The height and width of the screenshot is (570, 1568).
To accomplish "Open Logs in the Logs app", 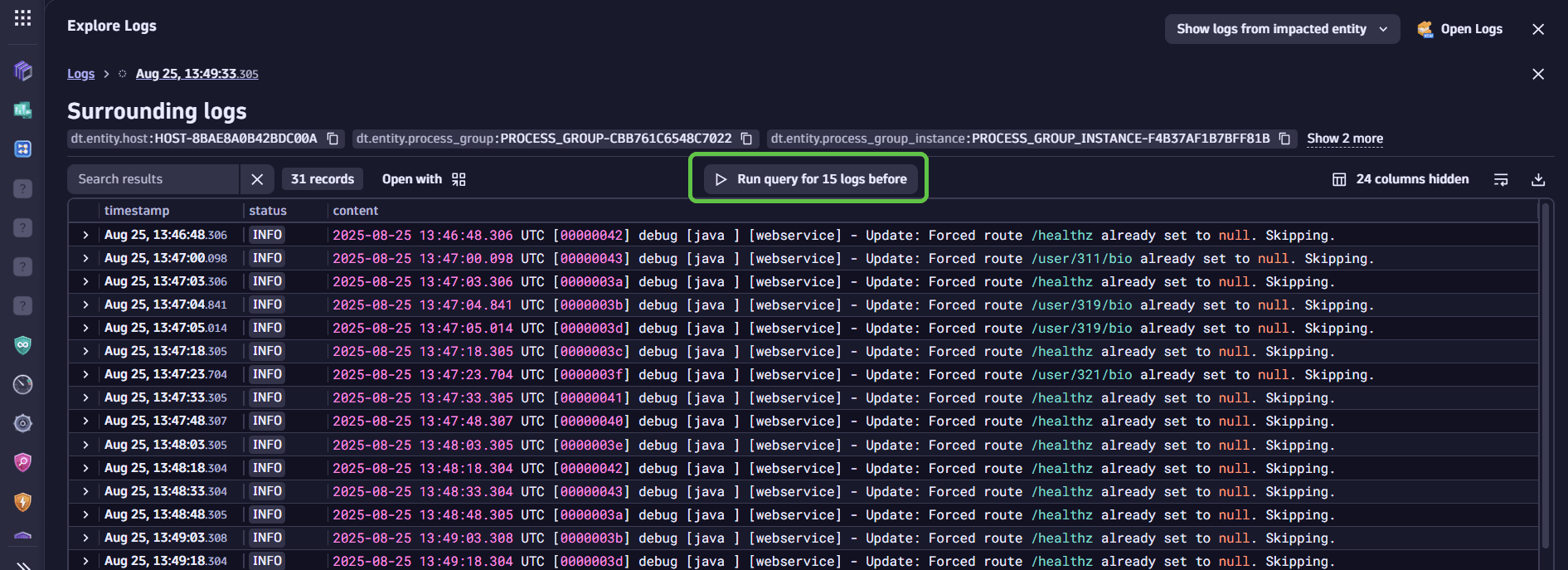I will tap(1460, 29).
